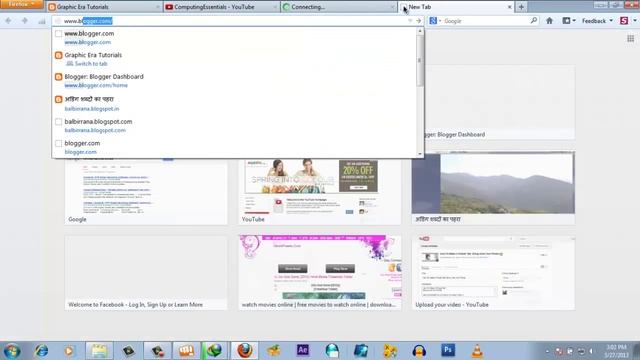Viewport: 640px width, 360px height.
Task: Open Windows Media Player from taskbar
Action: point(69,351)
